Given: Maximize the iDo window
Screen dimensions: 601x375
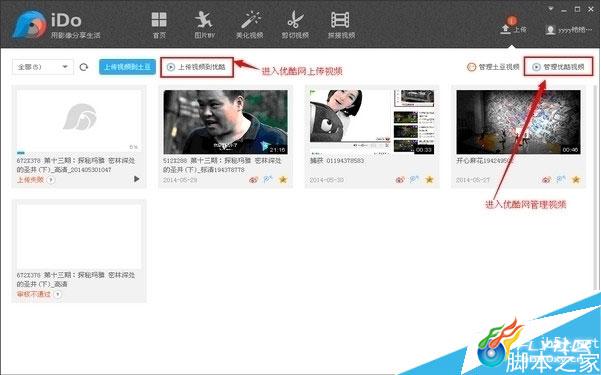Looking at the screenshot, I should (x=577, y=9).
